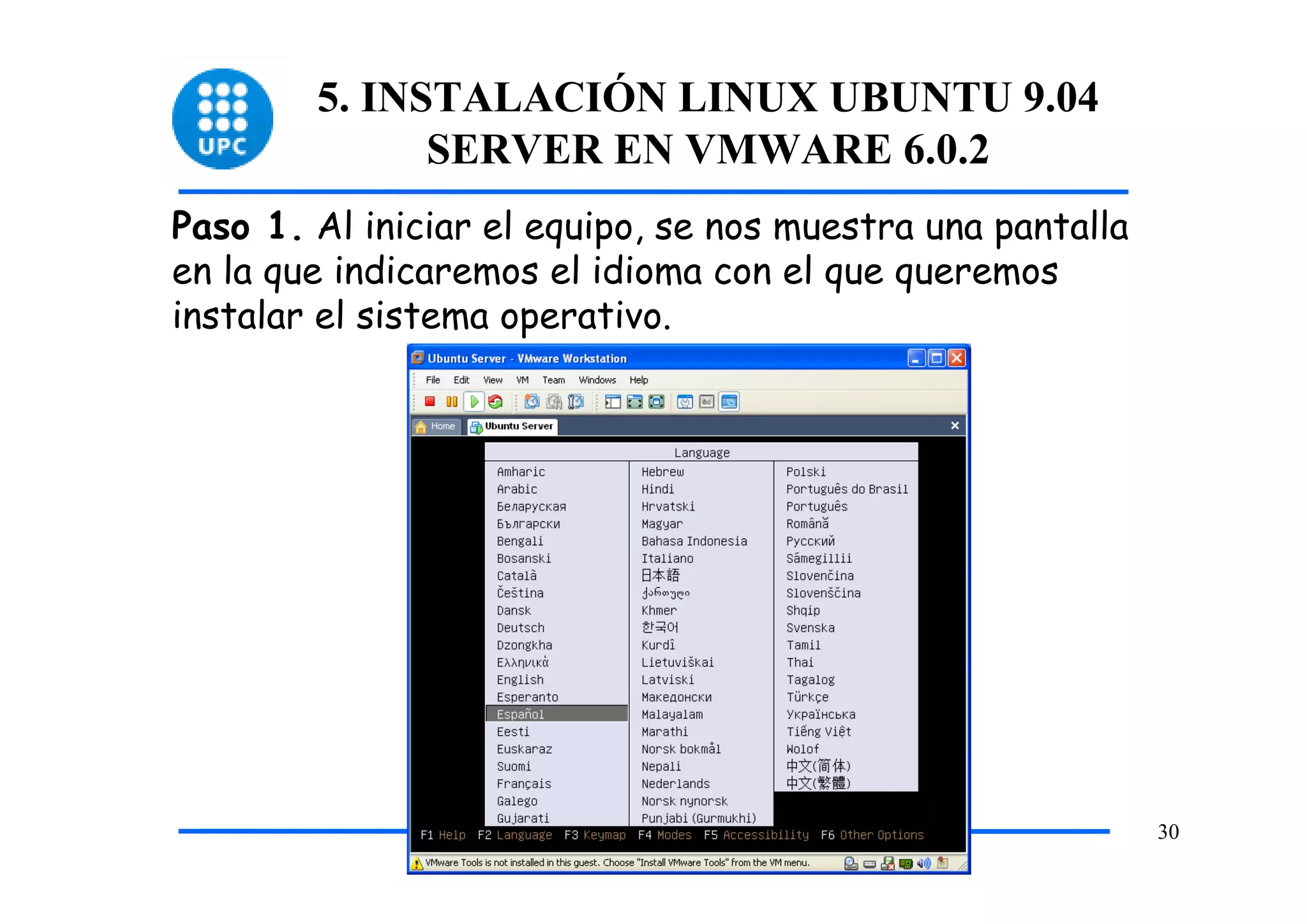Open the VM menu
Screen dimensions: 1307x924
[523, 380]
